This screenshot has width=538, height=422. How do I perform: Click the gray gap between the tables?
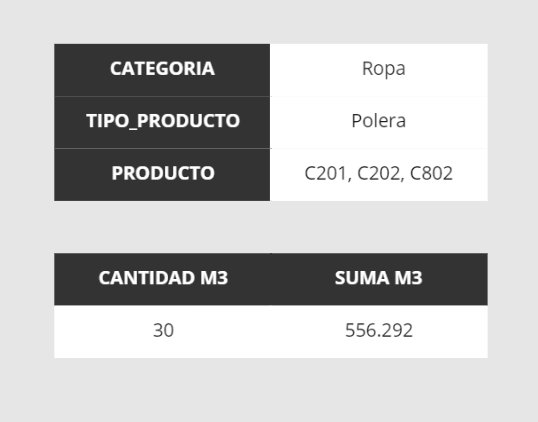click(x=271, y=227)
